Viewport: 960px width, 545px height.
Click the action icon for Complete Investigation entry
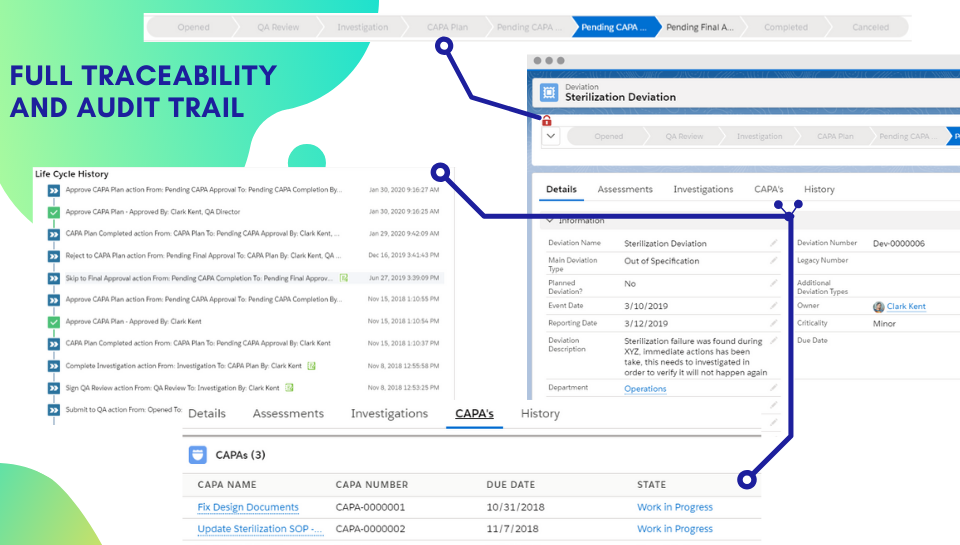coord(54,366)
